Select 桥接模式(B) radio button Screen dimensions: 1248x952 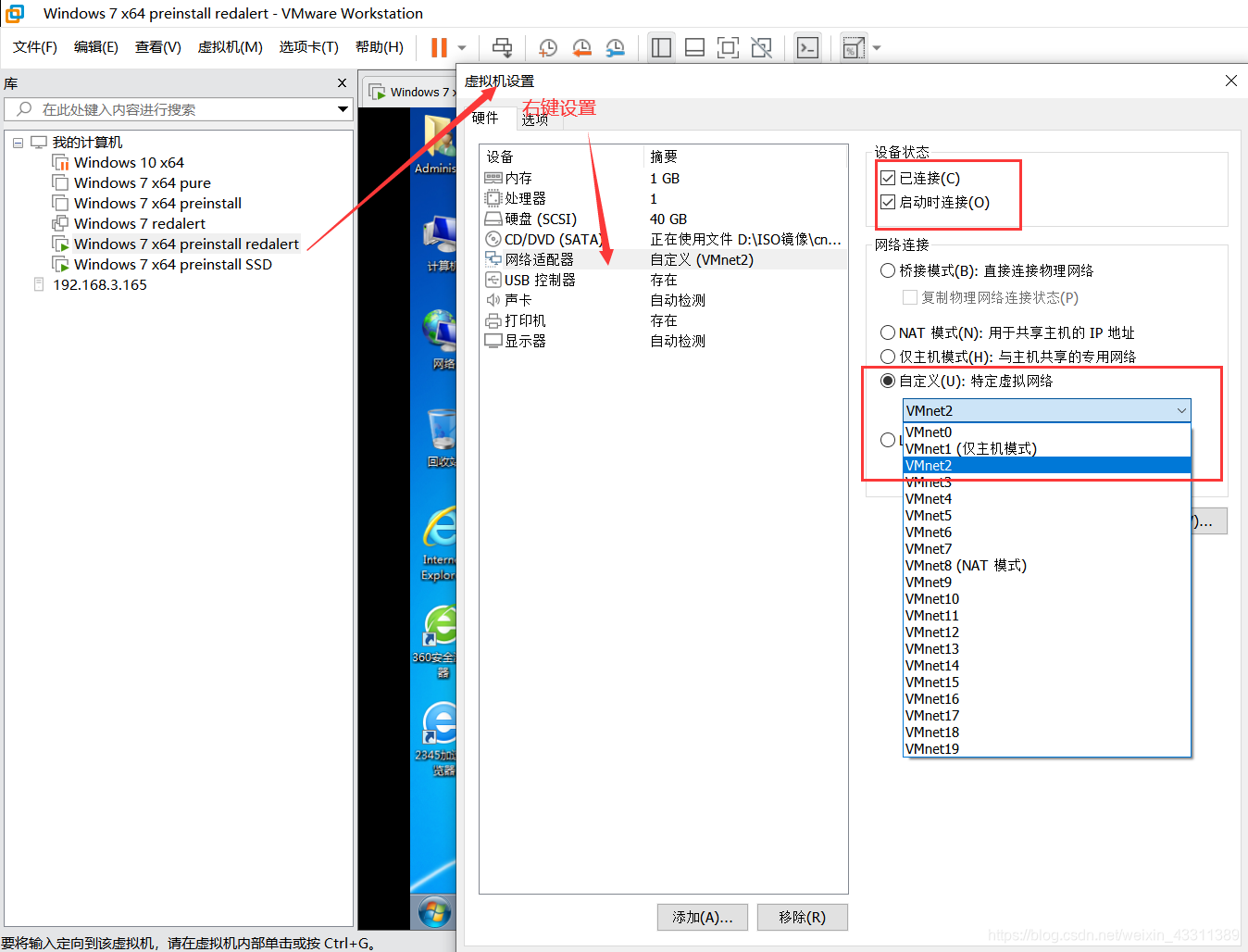(x=888, y=270)
